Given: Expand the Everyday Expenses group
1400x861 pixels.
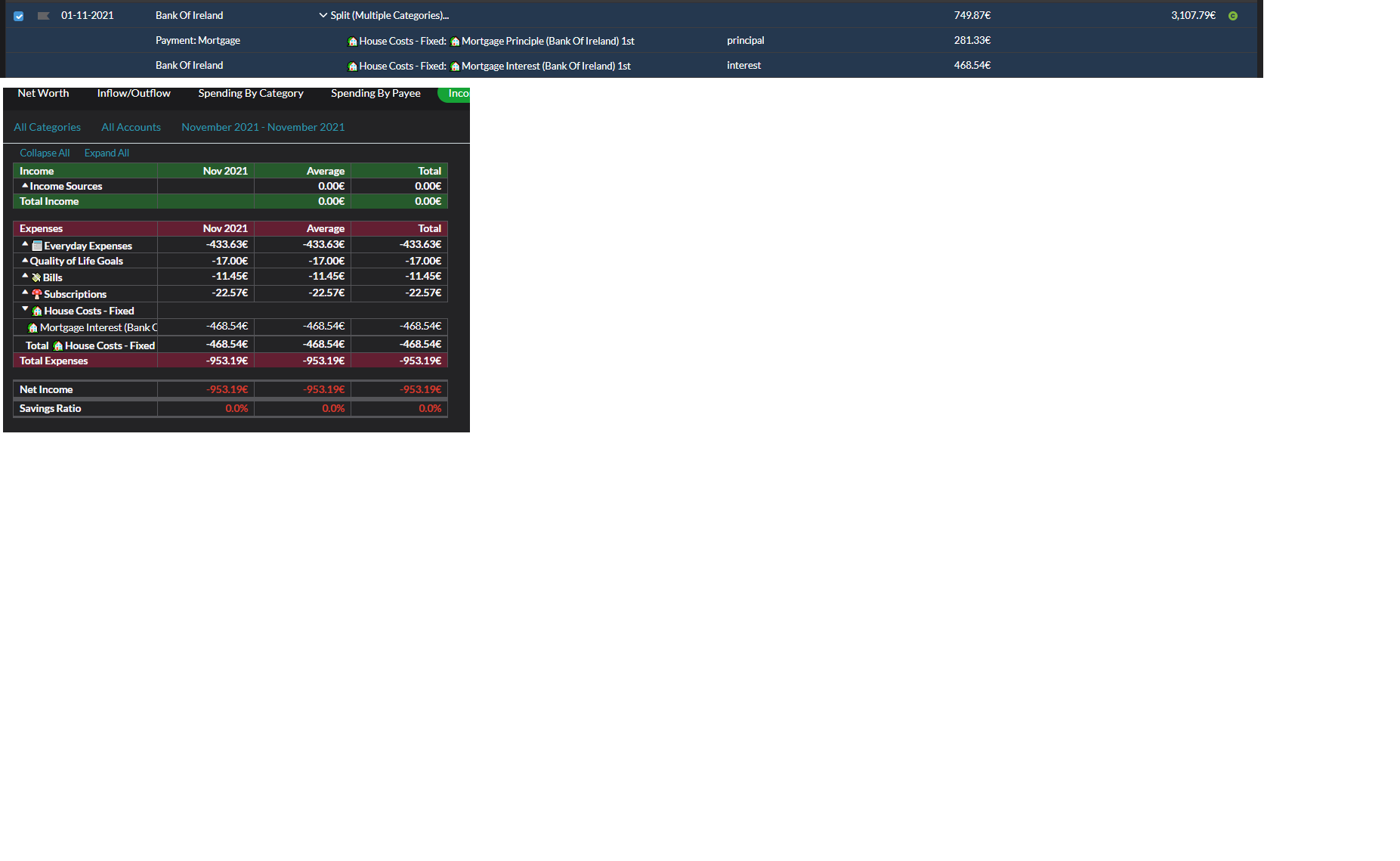Looking at the screenshot, I should (x=25, y=244).
